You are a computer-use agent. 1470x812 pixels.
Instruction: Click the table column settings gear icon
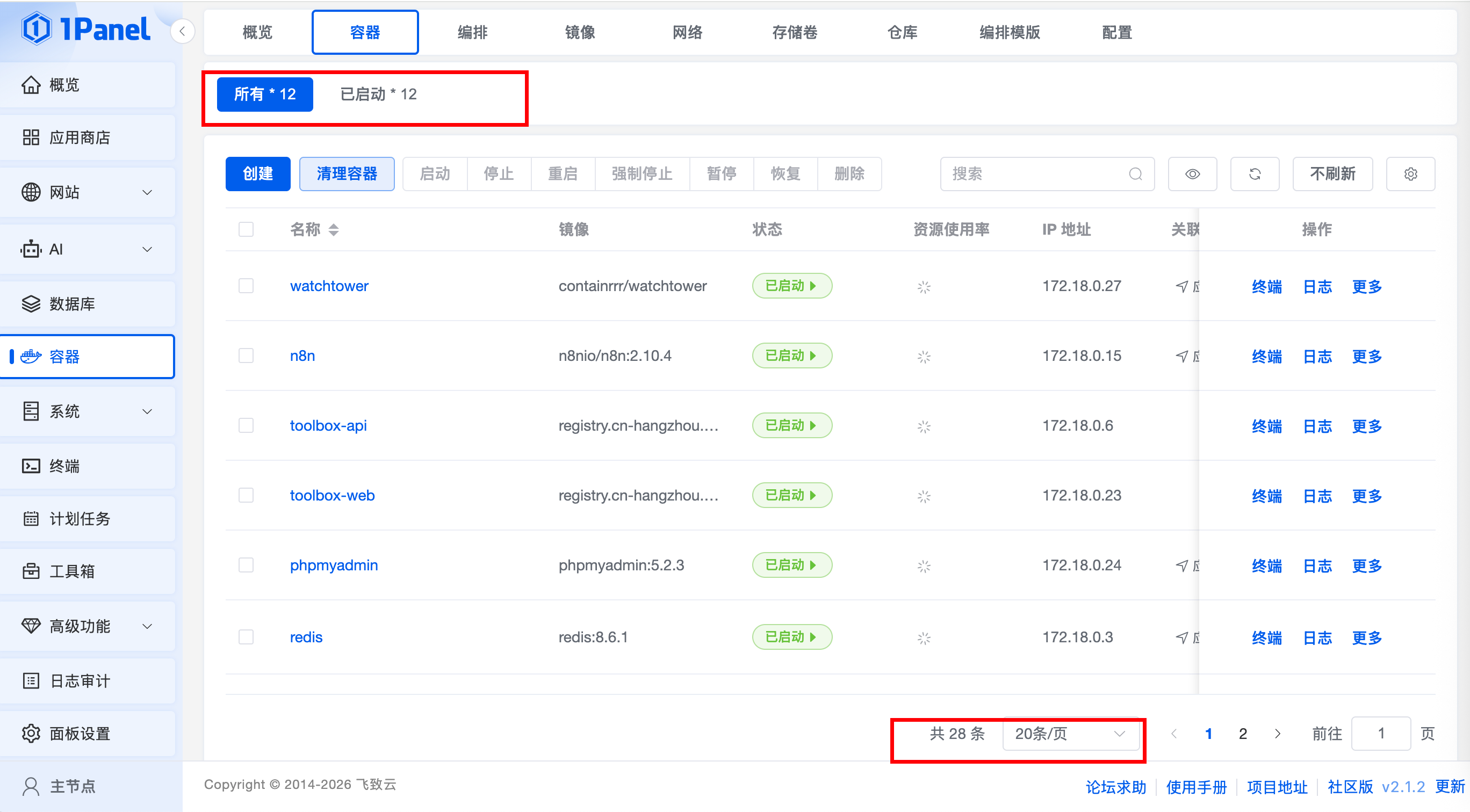coord(1410,174)
